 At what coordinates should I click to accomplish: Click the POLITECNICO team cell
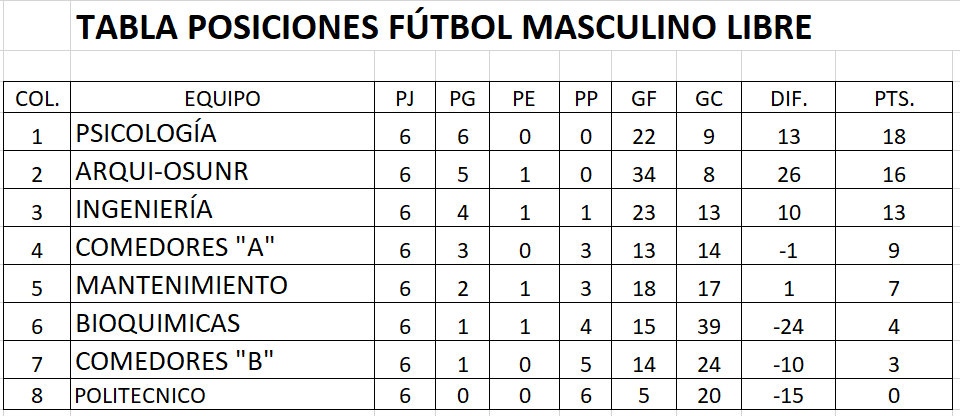tap(222, 395)
